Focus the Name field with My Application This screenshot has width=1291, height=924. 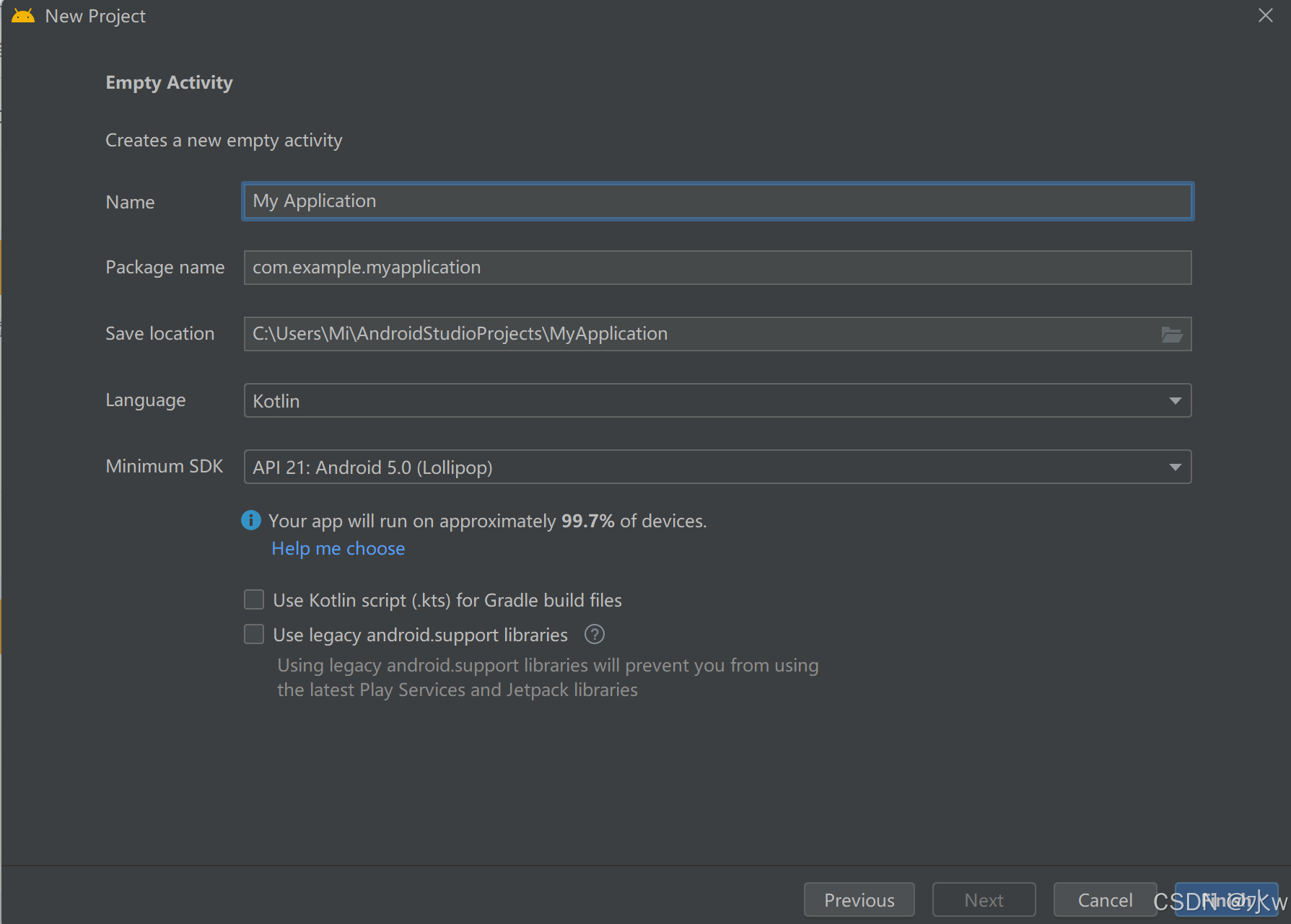coord(717,201)
